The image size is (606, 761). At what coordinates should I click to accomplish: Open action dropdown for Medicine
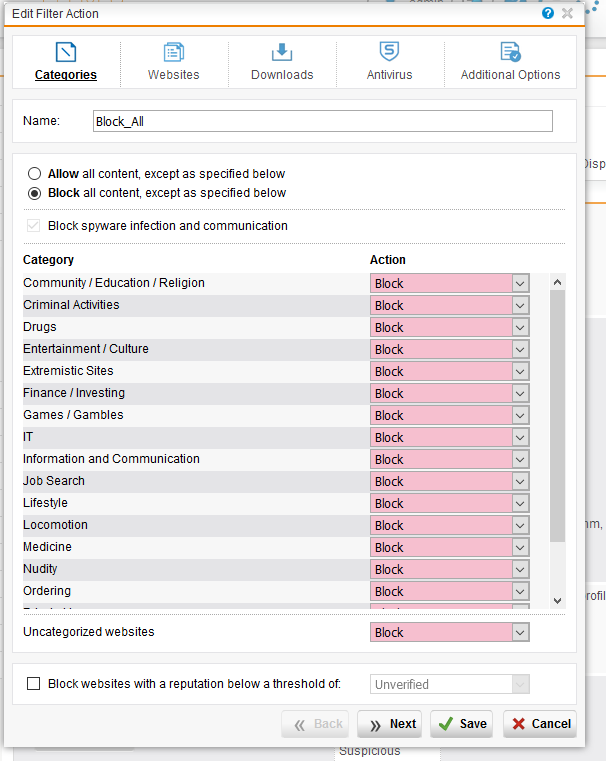click(x=450, y=547)
